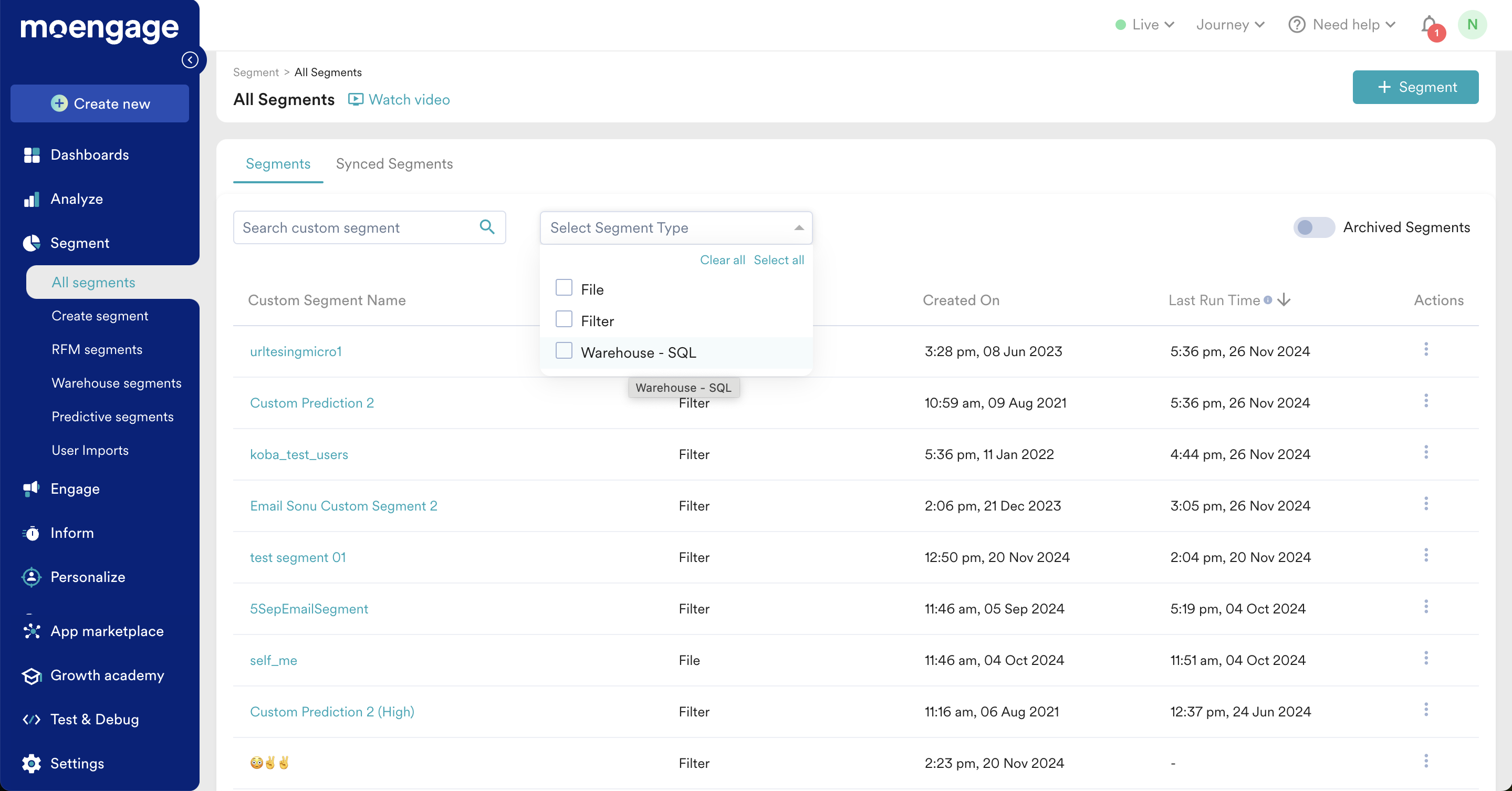Screen dimensions: 1512x791
Task: Open the App marketplace icon
Action: [x=31, y=631]
